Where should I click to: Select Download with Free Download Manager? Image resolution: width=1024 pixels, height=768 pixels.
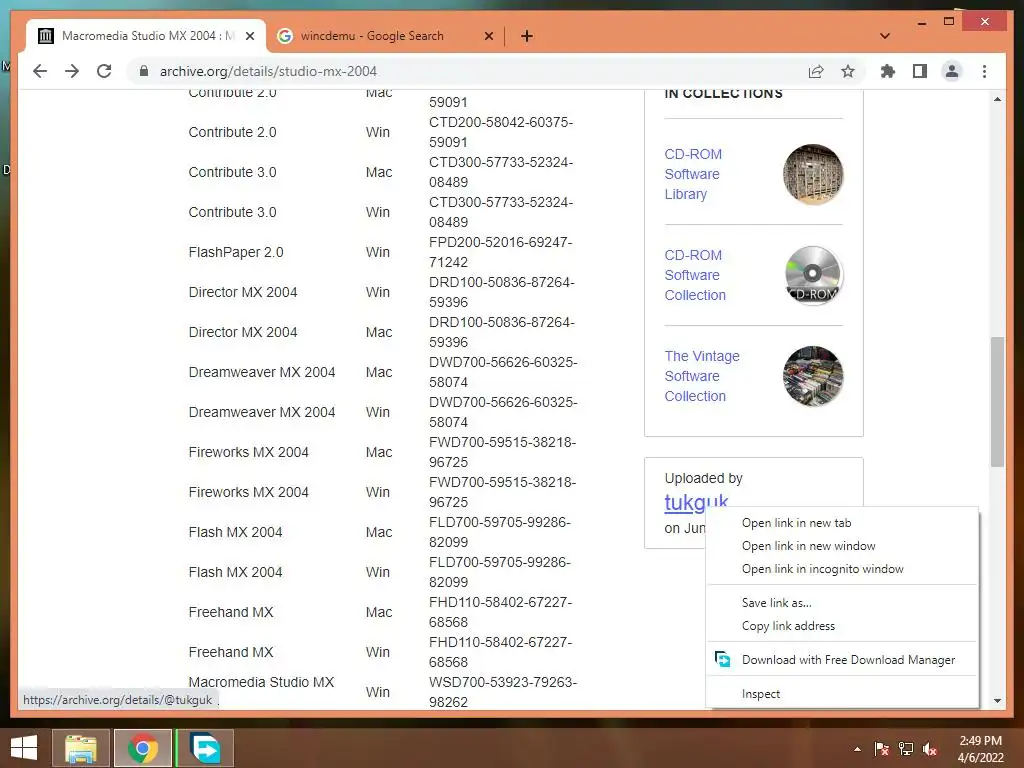848,660
